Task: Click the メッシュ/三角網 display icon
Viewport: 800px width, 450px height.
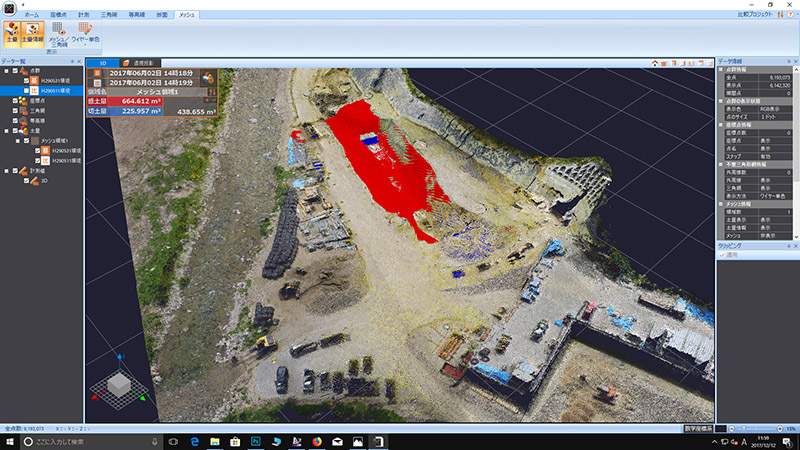Action: (x=58, y=34)
